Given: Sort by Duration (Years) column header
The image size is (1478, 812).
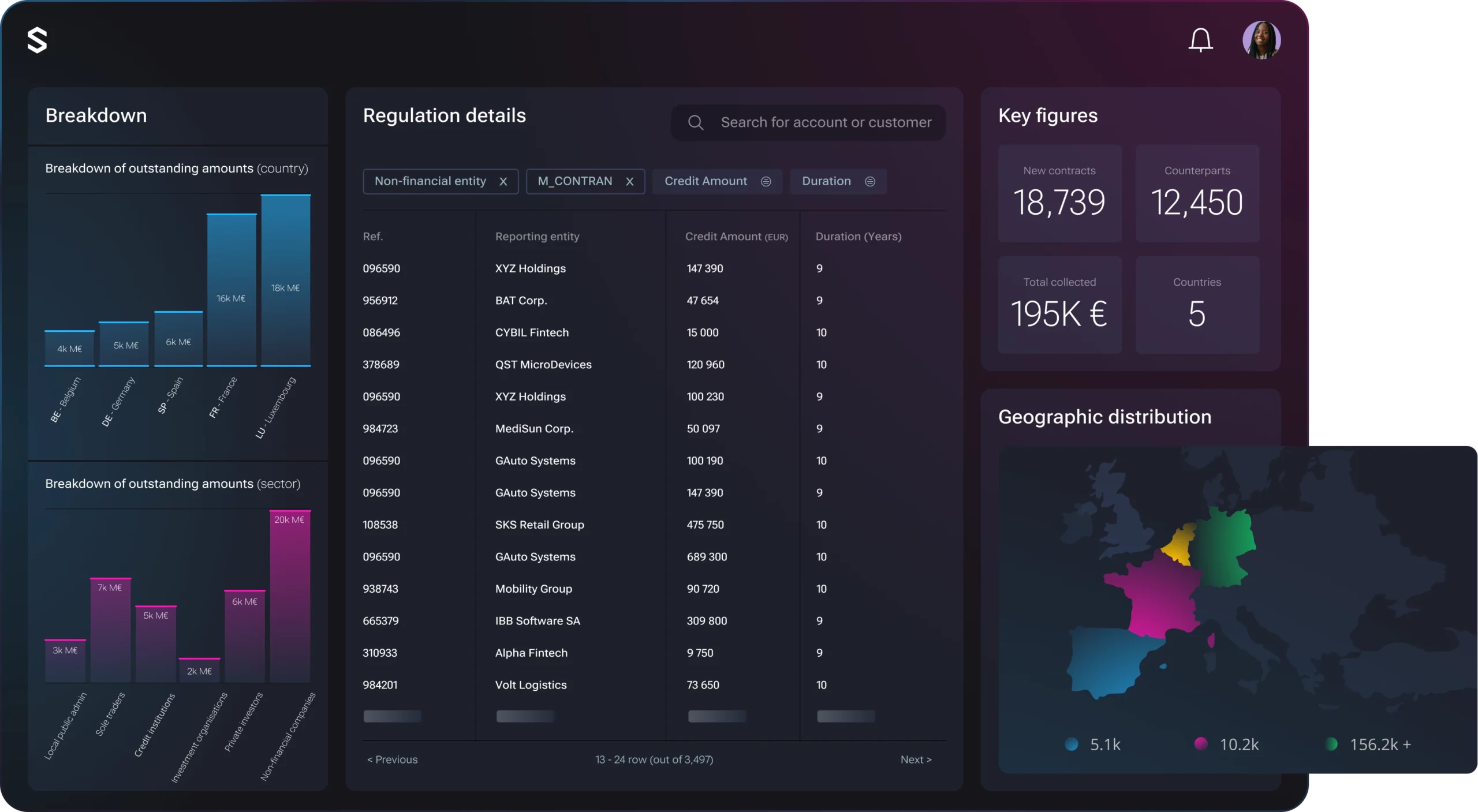Looking at the screenshot, I should pos(858,237).
